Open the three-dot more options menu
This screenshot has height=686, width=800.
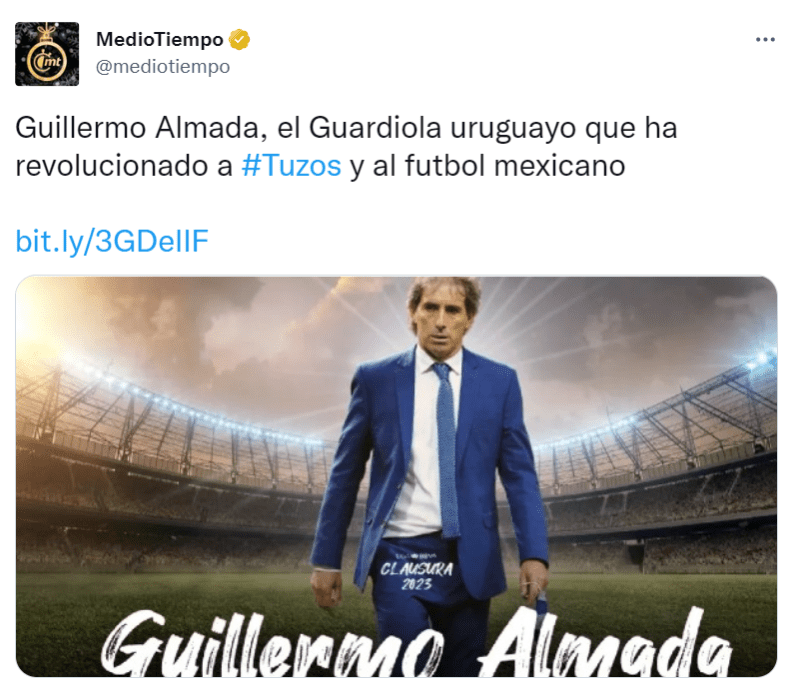765,39
